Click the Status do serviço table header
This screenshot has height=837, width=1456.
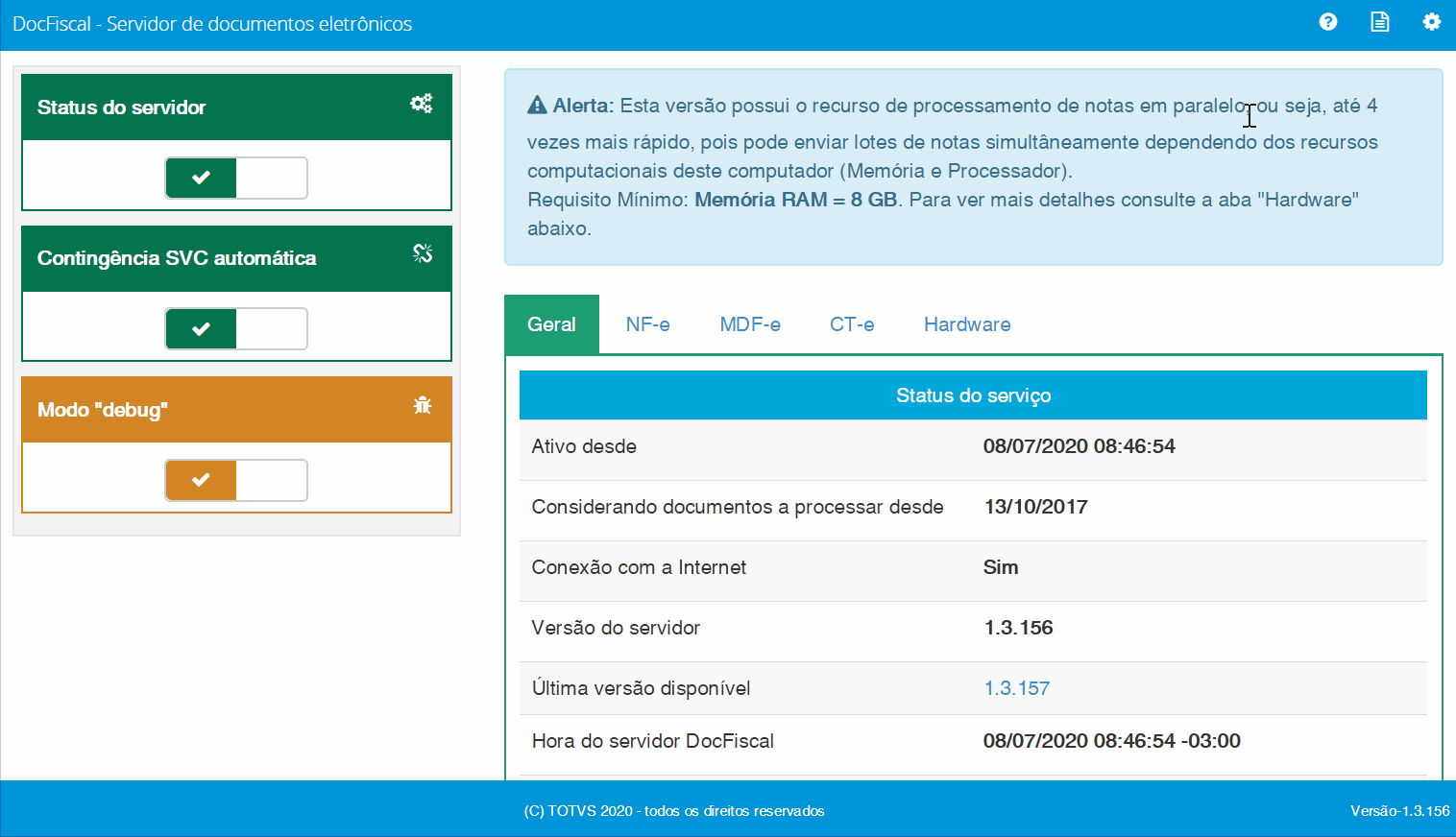point(973,395)
